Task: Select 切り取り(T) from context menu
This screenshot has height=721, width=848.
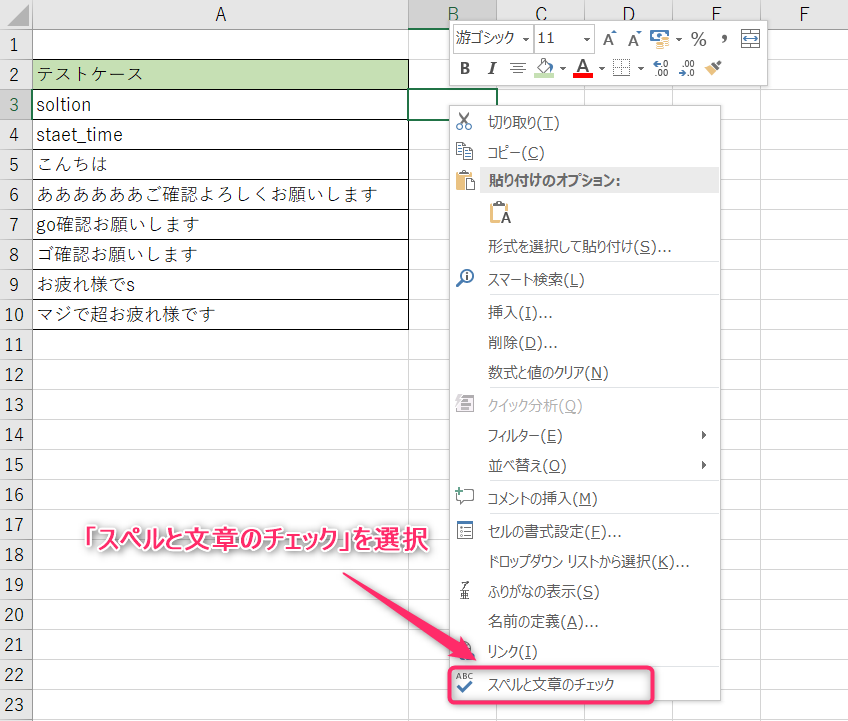Action: click(585, 122)
